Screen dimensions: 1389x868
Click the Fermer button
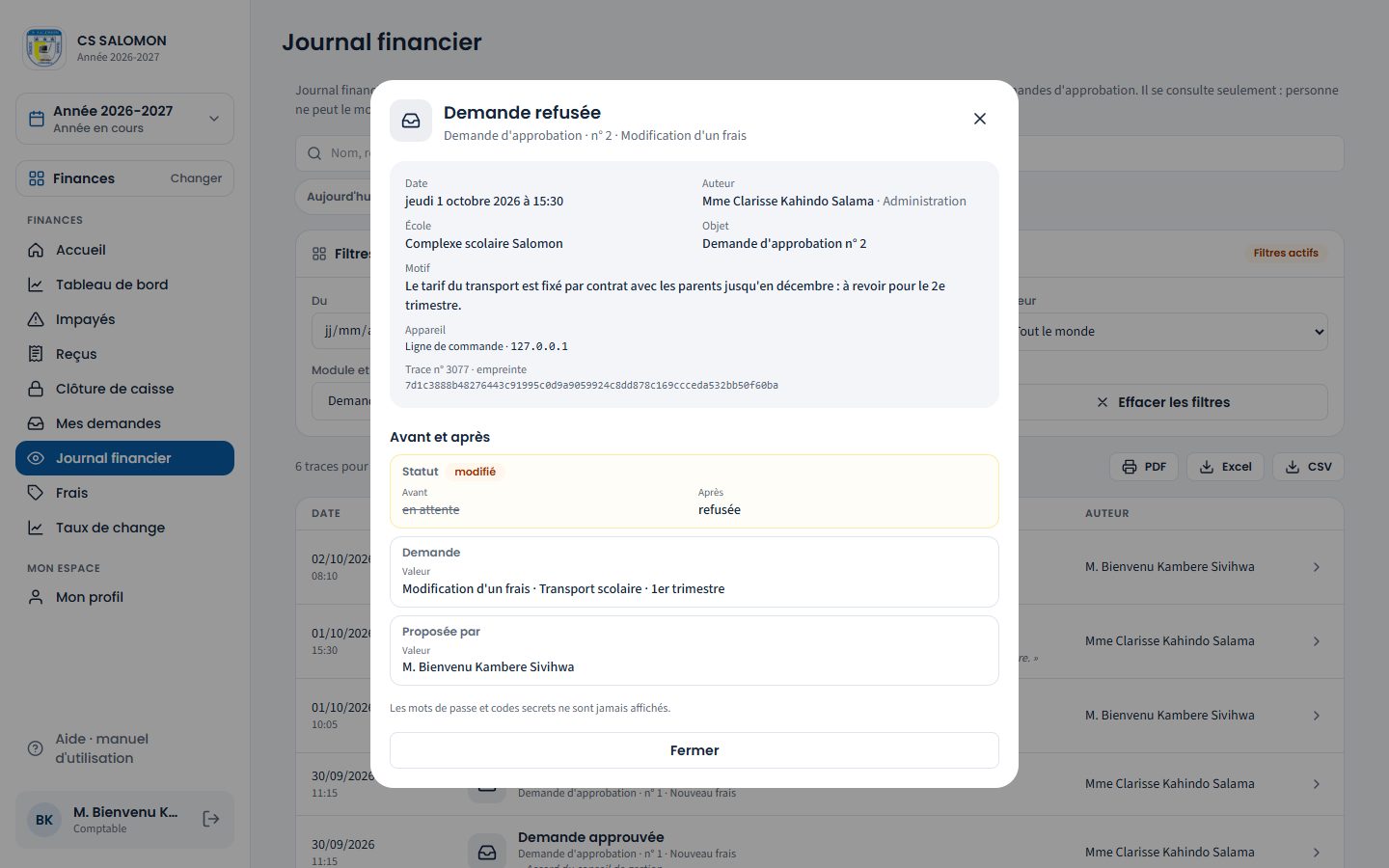click(x=694, y=750)
